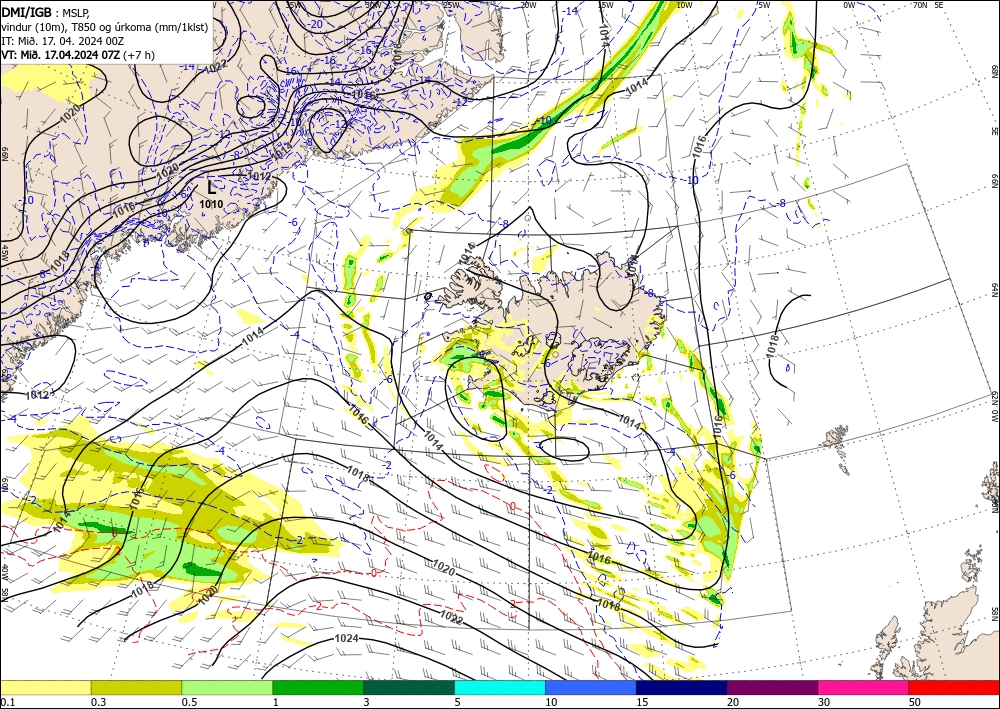Screen dimensions: 1000x709
Task: Click the '1' legend tick label
Action: pos(276,702)
